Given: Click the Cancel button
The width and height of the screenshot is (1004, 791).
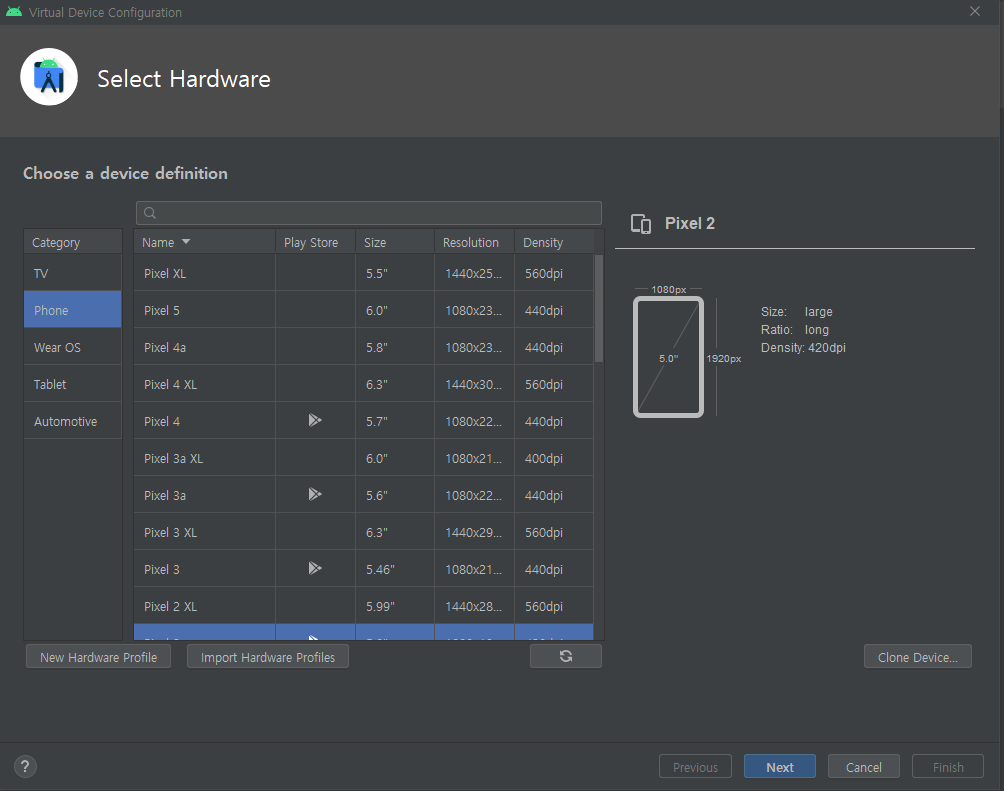Looking at the screenshot, I should coord(863,767).
